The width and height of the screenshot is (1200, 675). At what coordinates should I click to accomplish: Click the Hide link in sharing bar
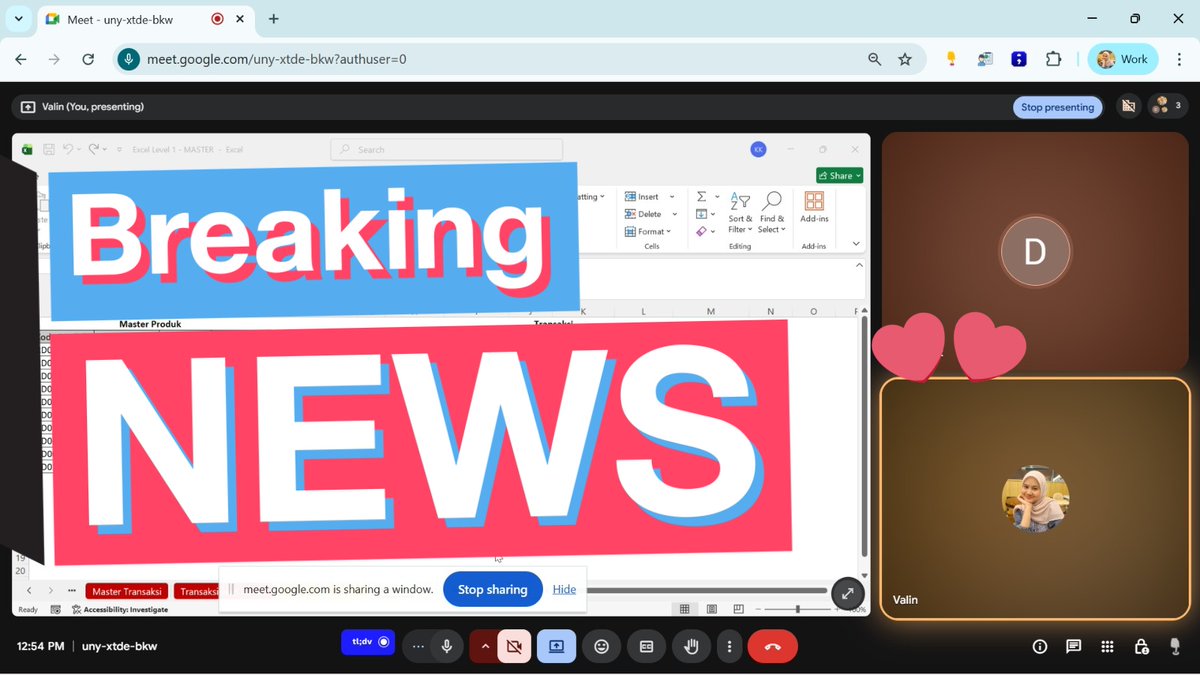(x=564, y=589)
